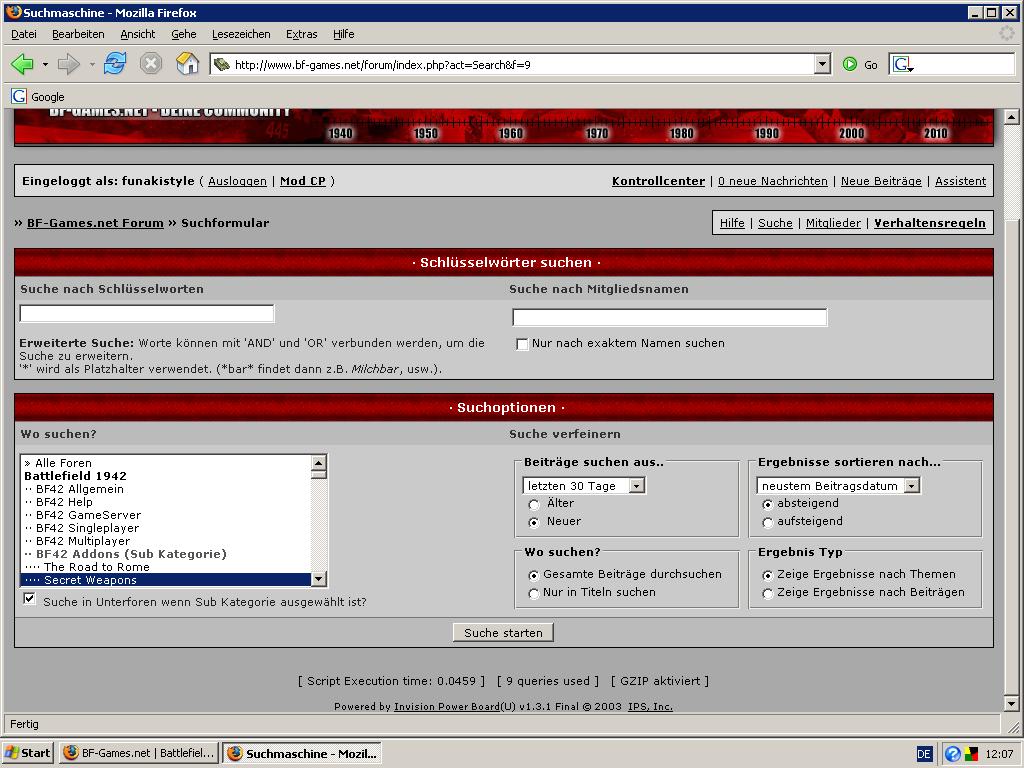Click the green Go icon
Viewport: 1024px width, 768px height.
[850, 64]
